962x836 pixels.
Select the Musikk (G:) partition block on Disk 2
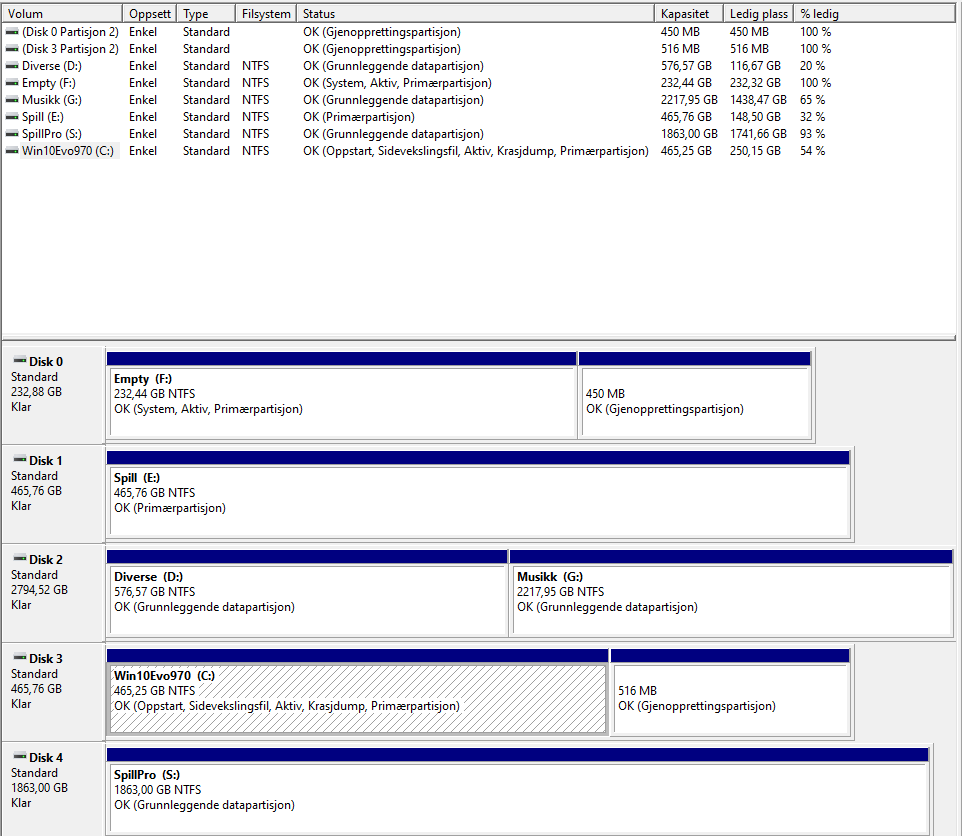(x=731, y=593)
